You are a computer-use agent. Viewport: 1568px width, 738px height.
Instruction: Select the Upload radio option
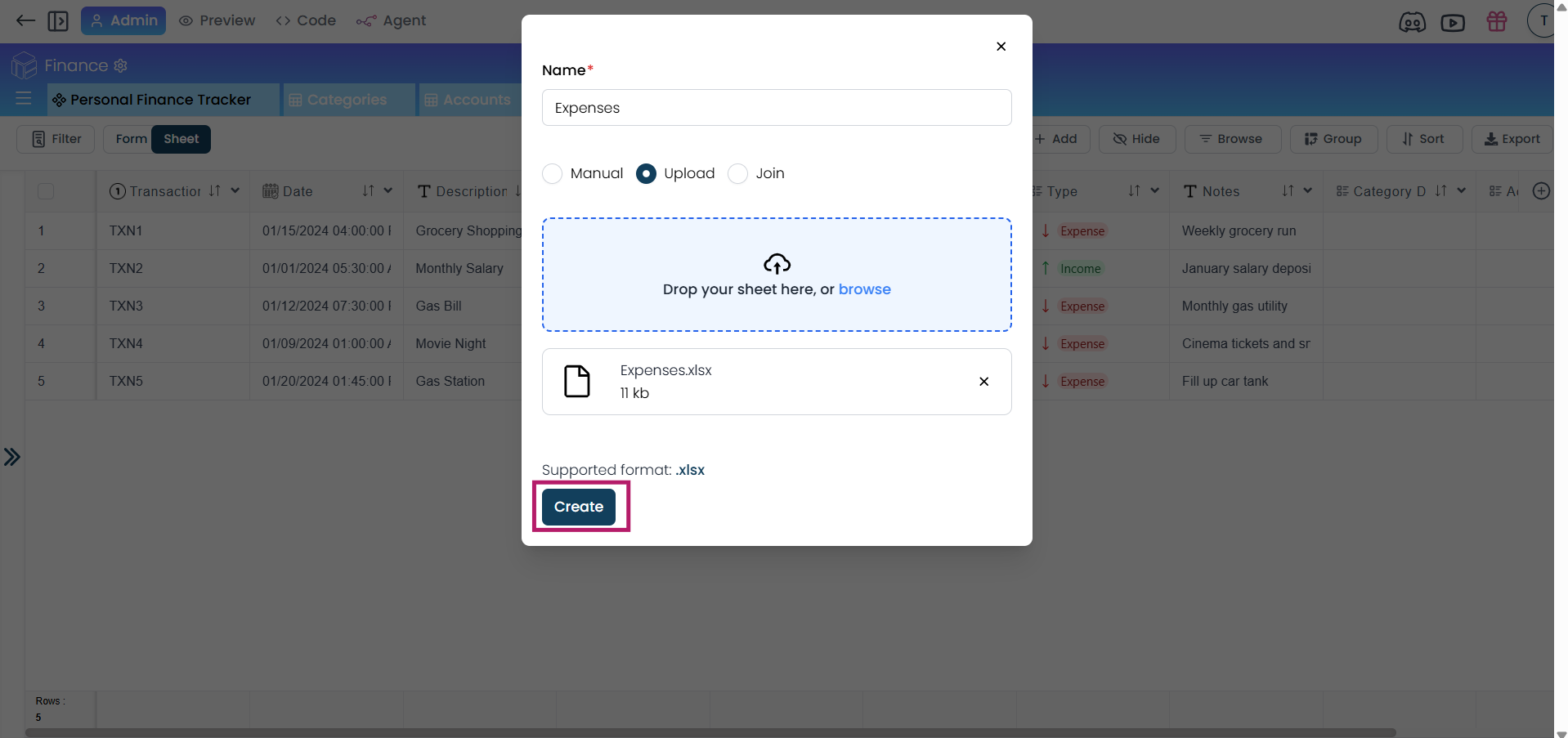tap(646, 174)
